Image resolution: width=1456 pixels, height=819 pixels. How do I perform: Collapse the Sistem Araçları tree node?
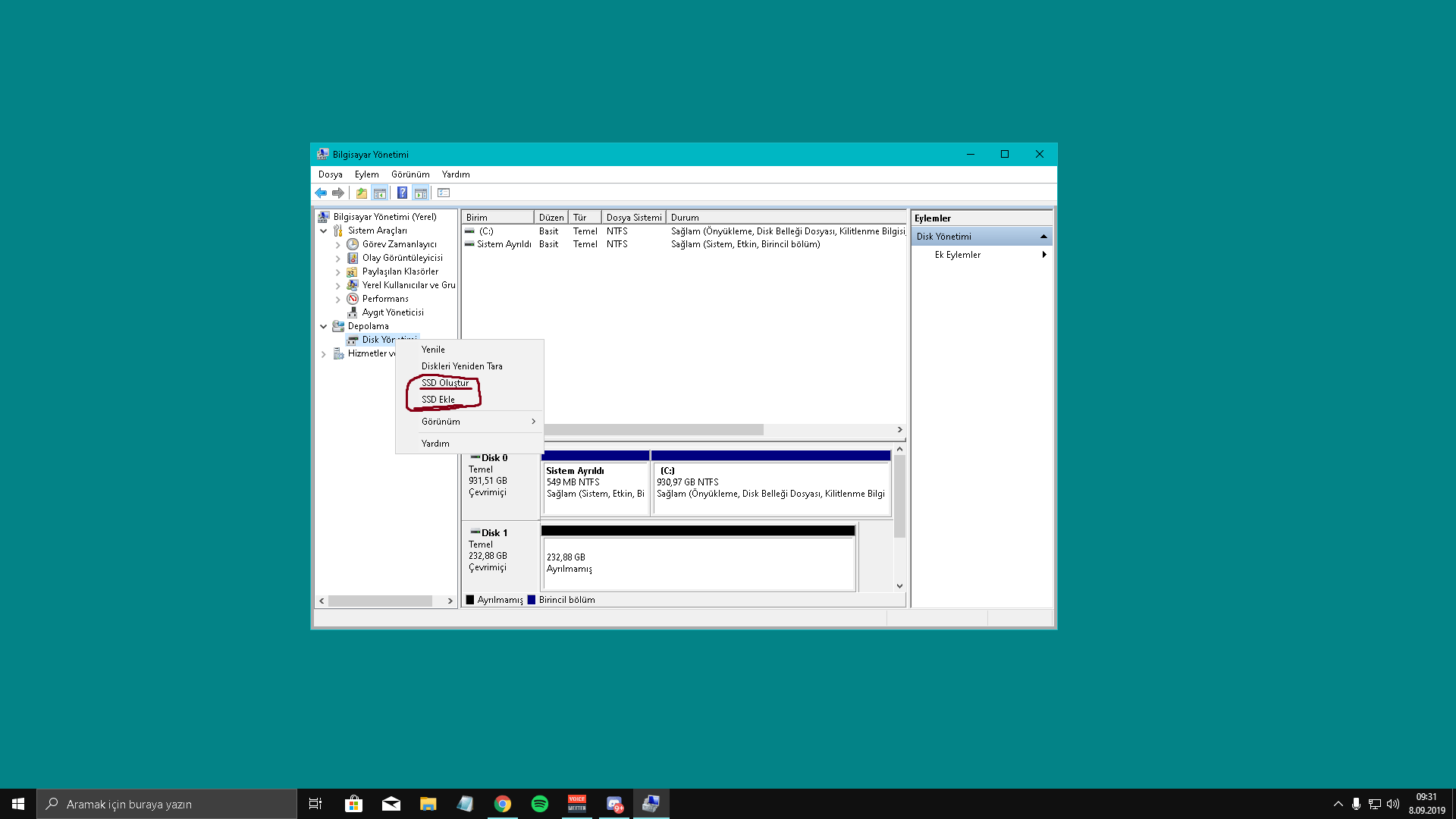[x=324, y=231]
